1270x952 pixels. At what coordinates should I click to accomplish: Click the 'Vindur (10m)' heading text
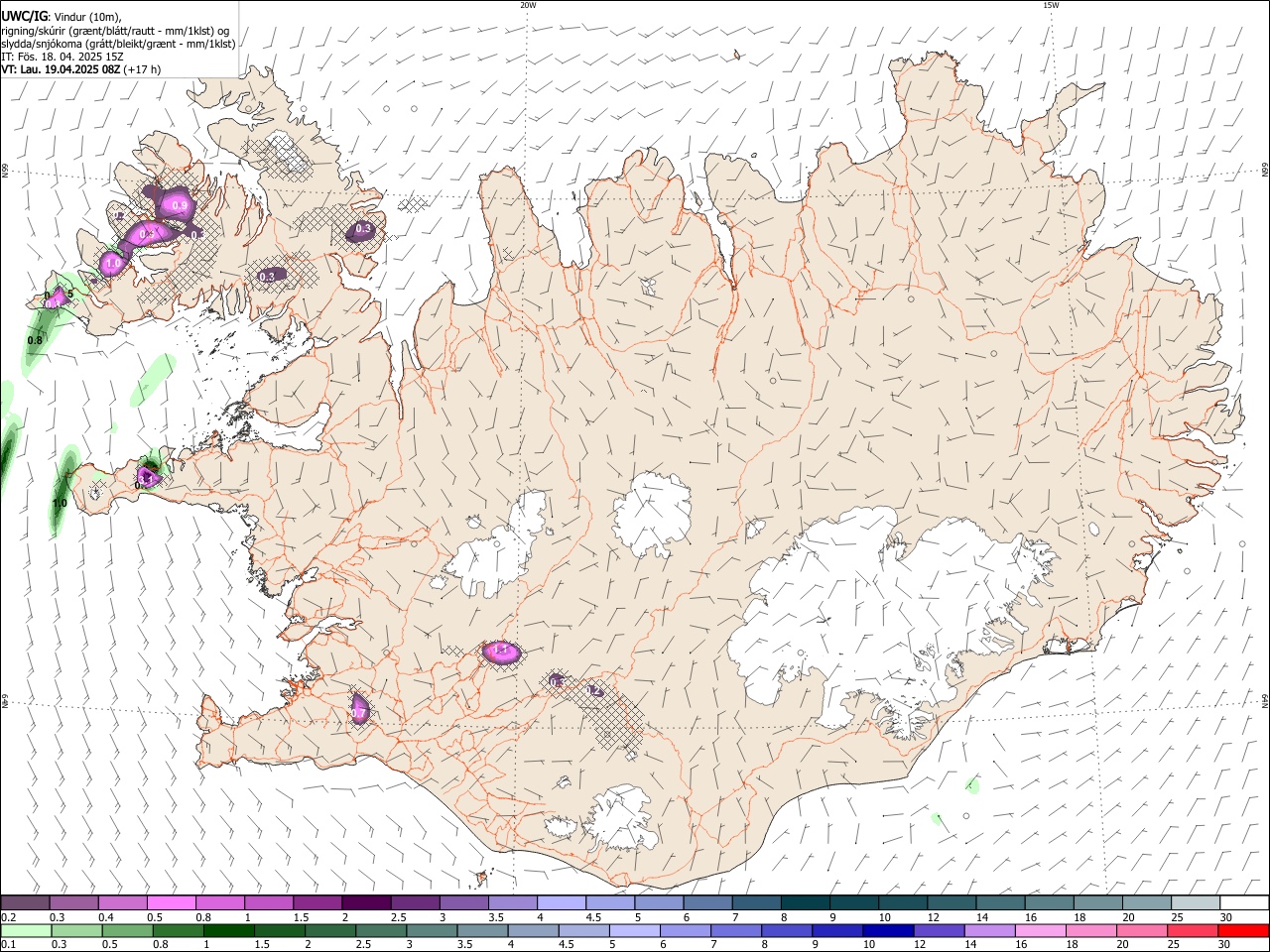tap(88, 17)
